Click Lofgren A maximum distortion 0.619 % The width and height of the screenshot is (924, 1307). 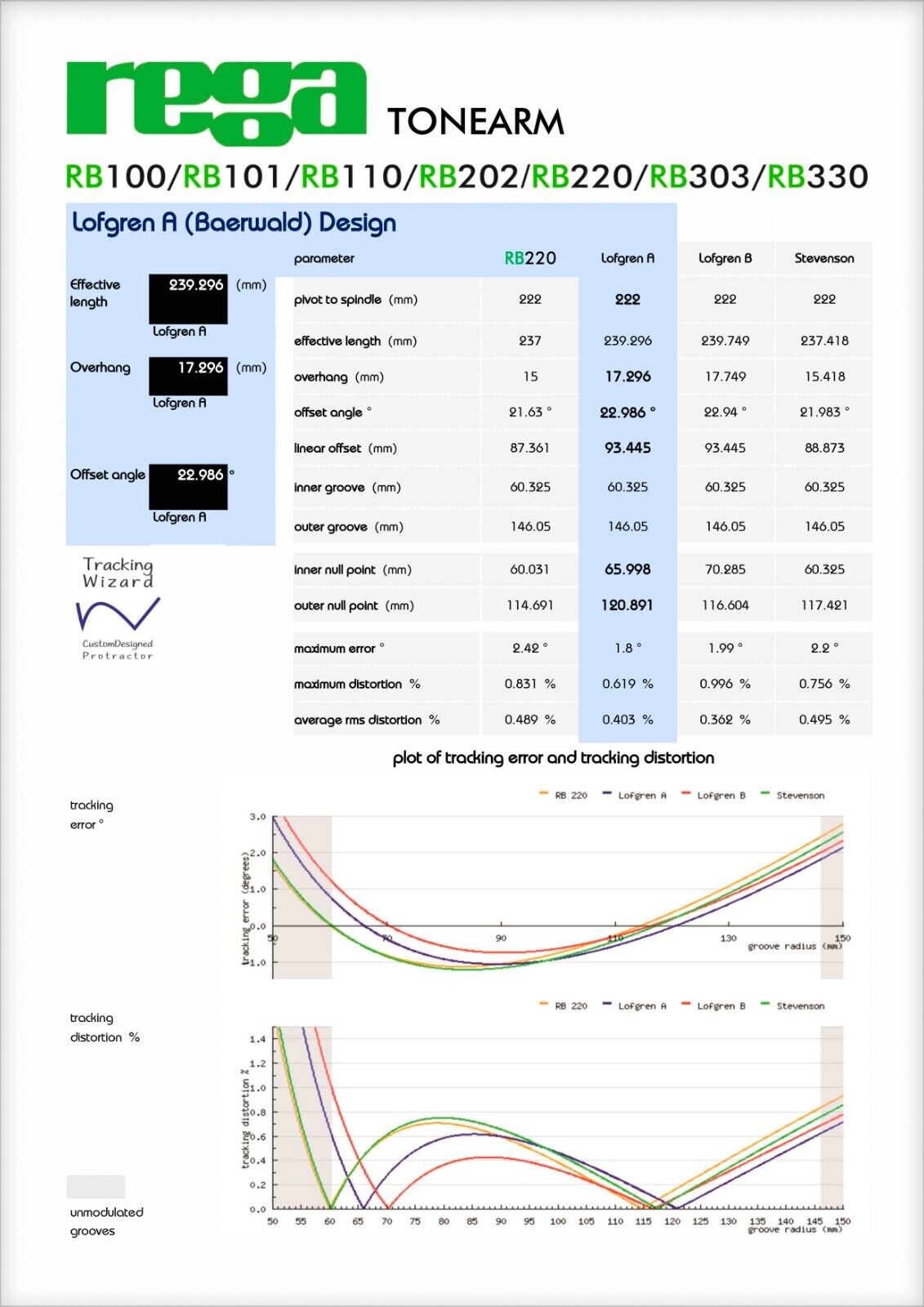(x=627, y=684)
